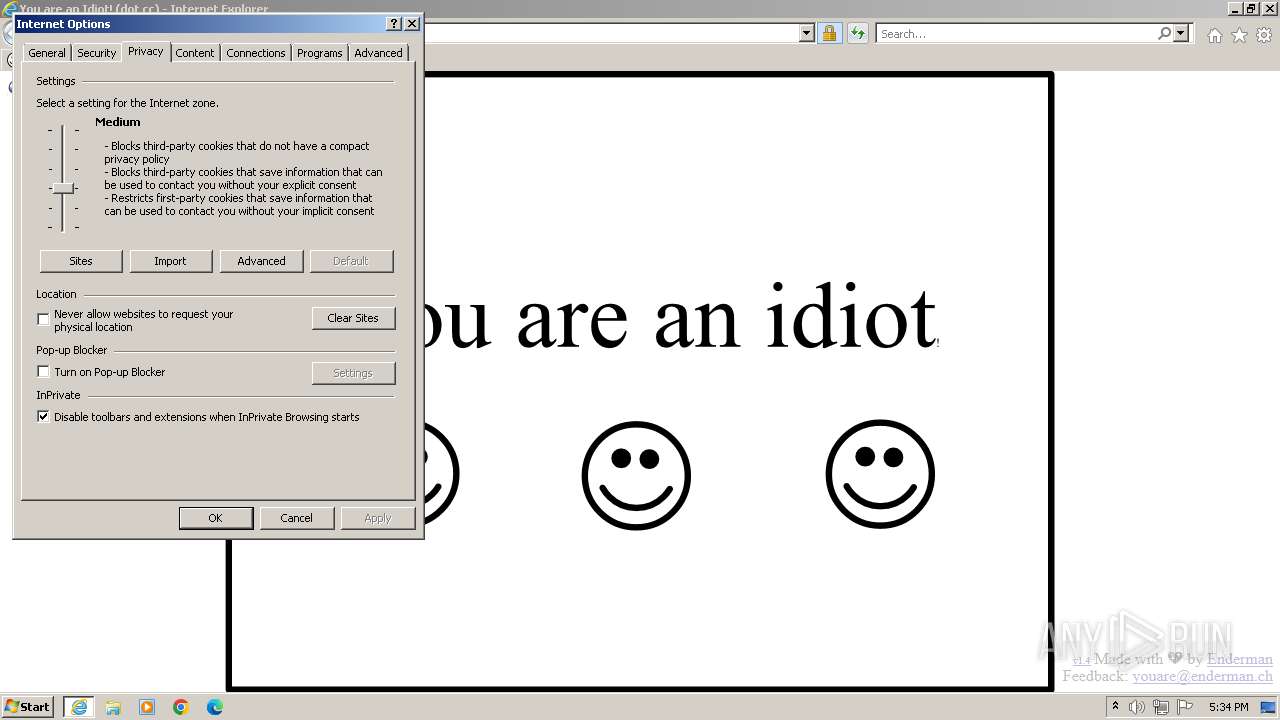
Task: Switch to the General tab
Action: click(x=47, y=53)
